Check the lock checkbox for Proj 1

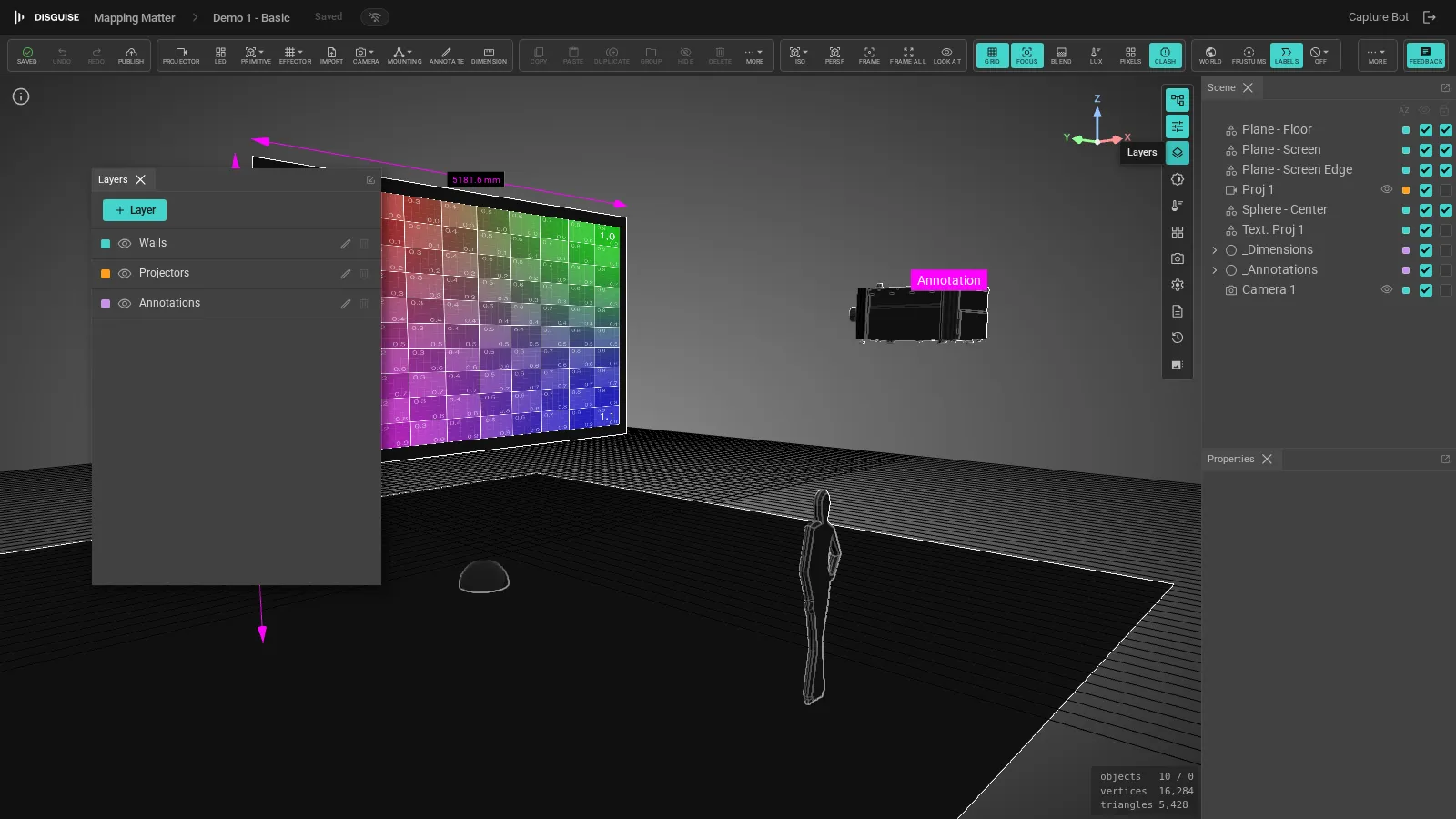click(1446, 190)
